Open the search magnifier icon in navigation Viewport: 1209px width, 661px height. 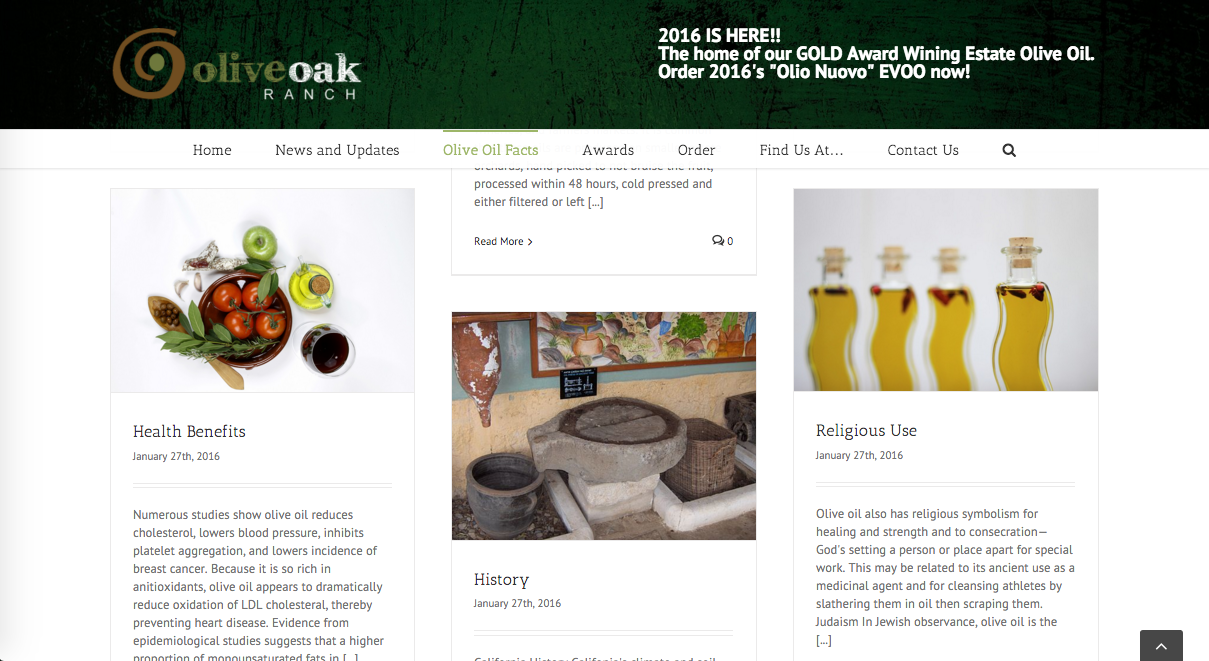click(1009, 150)
